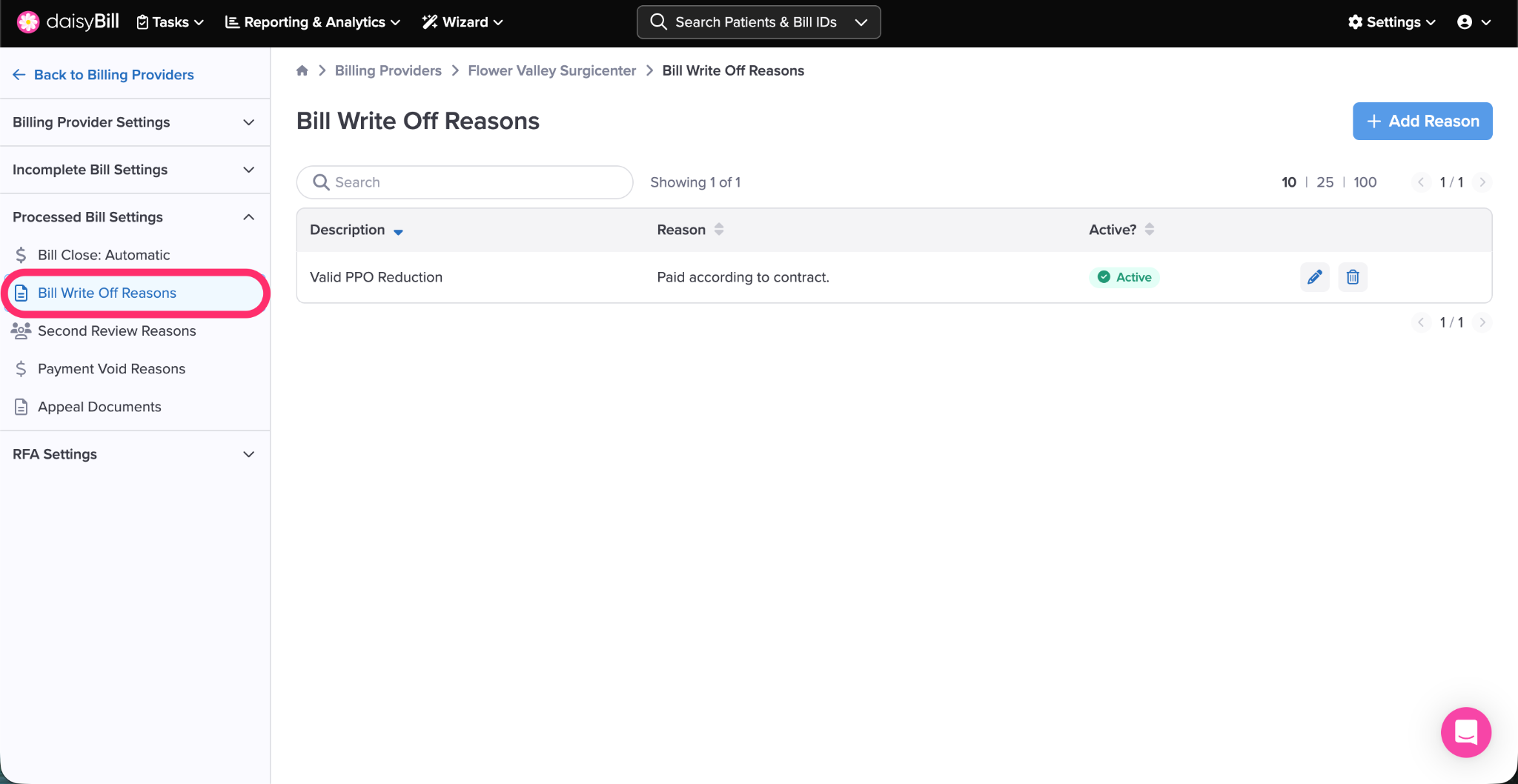Image resolution: width=1518 pixels, height=784 pixels.
Task: Open the Reporting & Analytics menu
Action: click(312, 22)
